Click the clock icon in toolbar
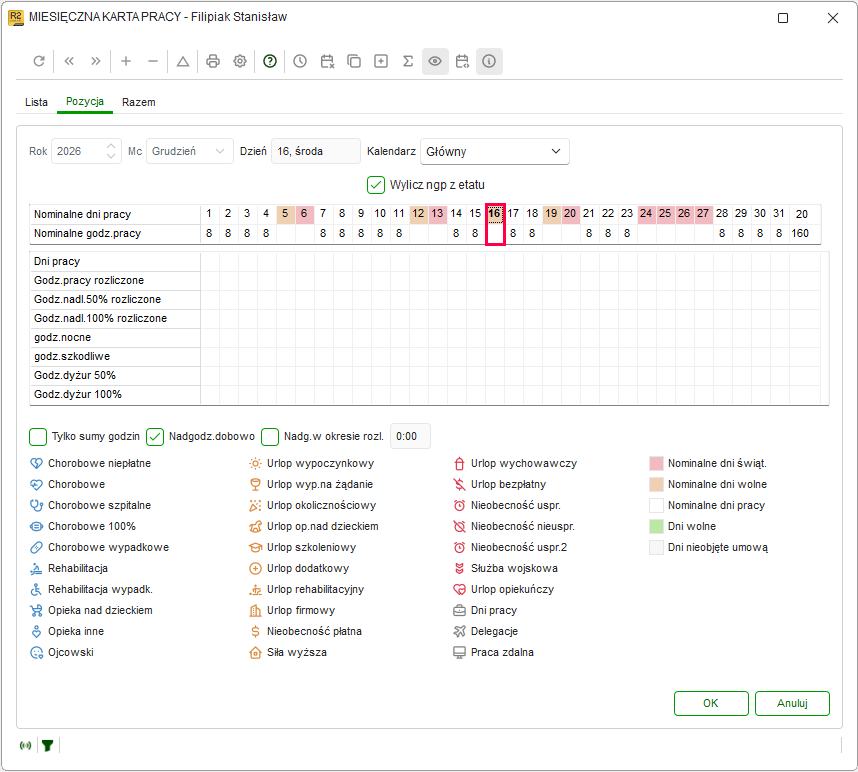This screenshot has height=772, width=858. [x=300, y=61]
